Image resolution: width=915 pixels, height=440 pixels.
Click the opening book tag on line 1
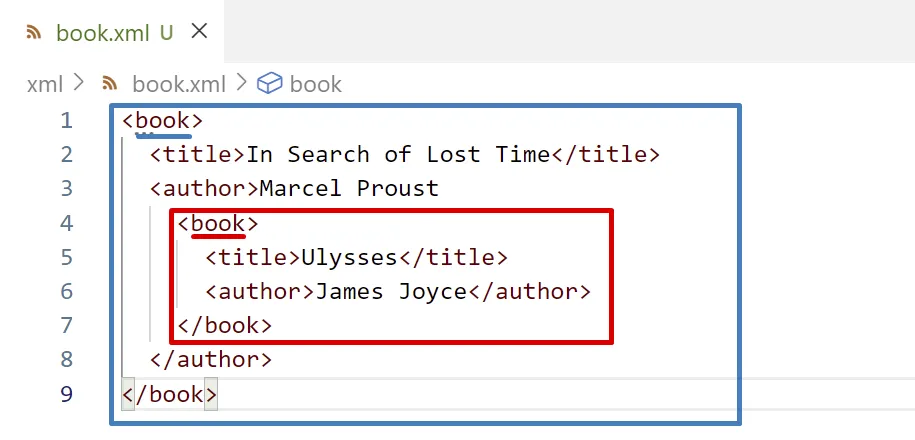pyautogui.click(x=162, y=121)
